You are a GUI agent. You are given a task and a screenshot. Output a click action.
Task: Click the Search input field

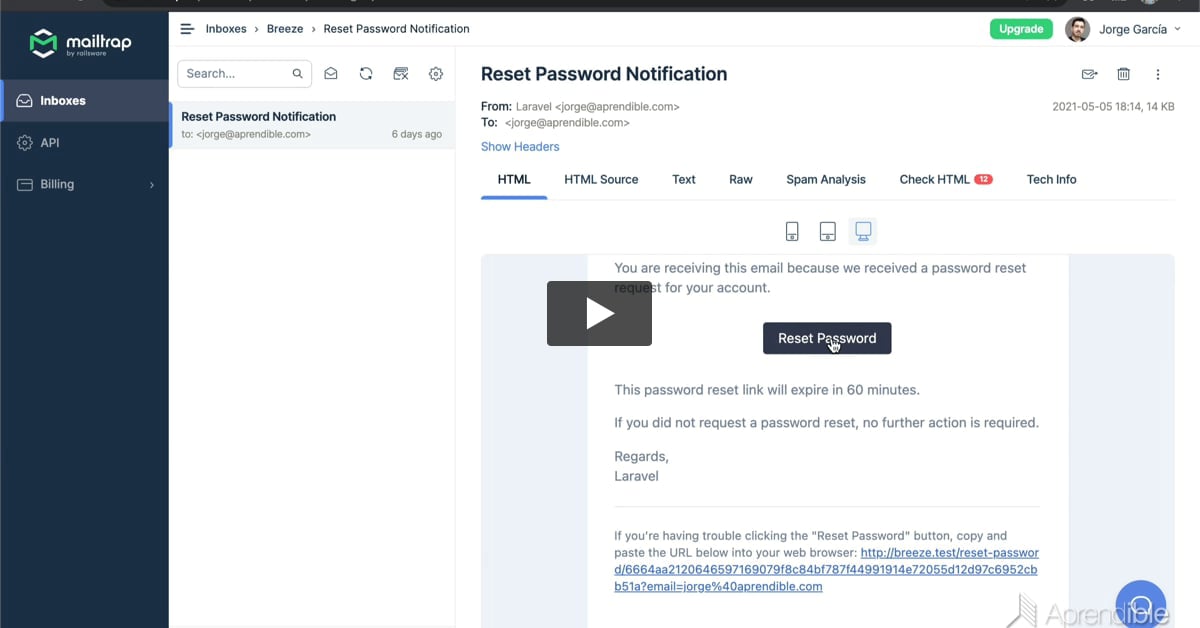(245, 74)
